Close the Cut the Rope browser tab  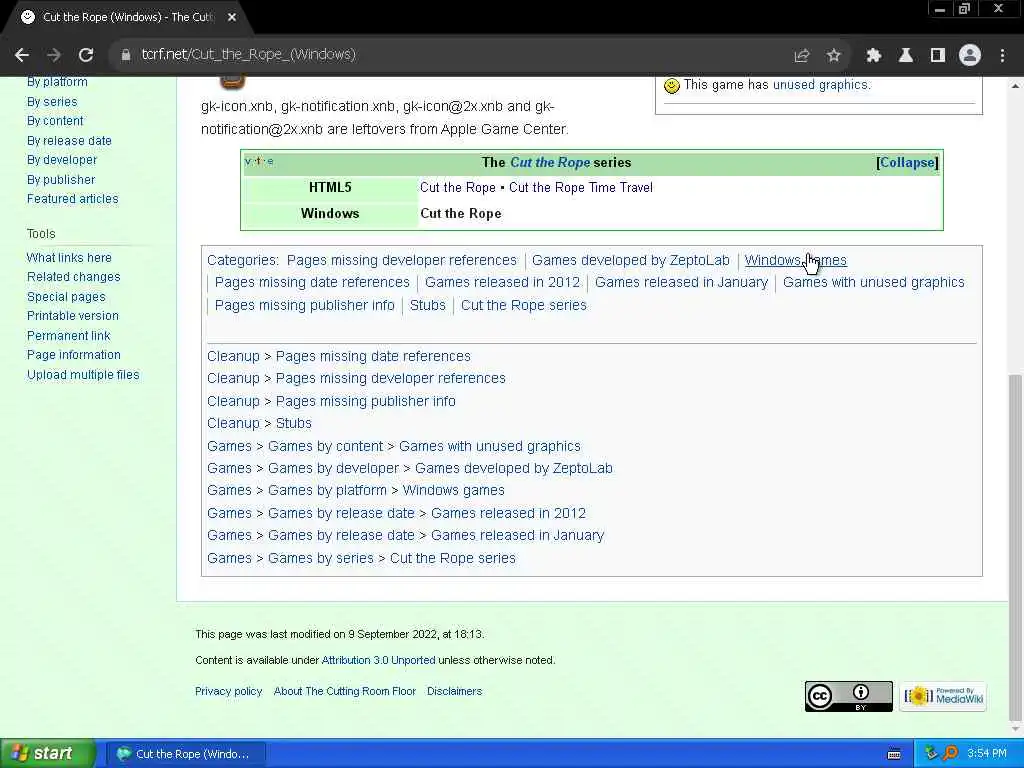click(x=232, y=17)
